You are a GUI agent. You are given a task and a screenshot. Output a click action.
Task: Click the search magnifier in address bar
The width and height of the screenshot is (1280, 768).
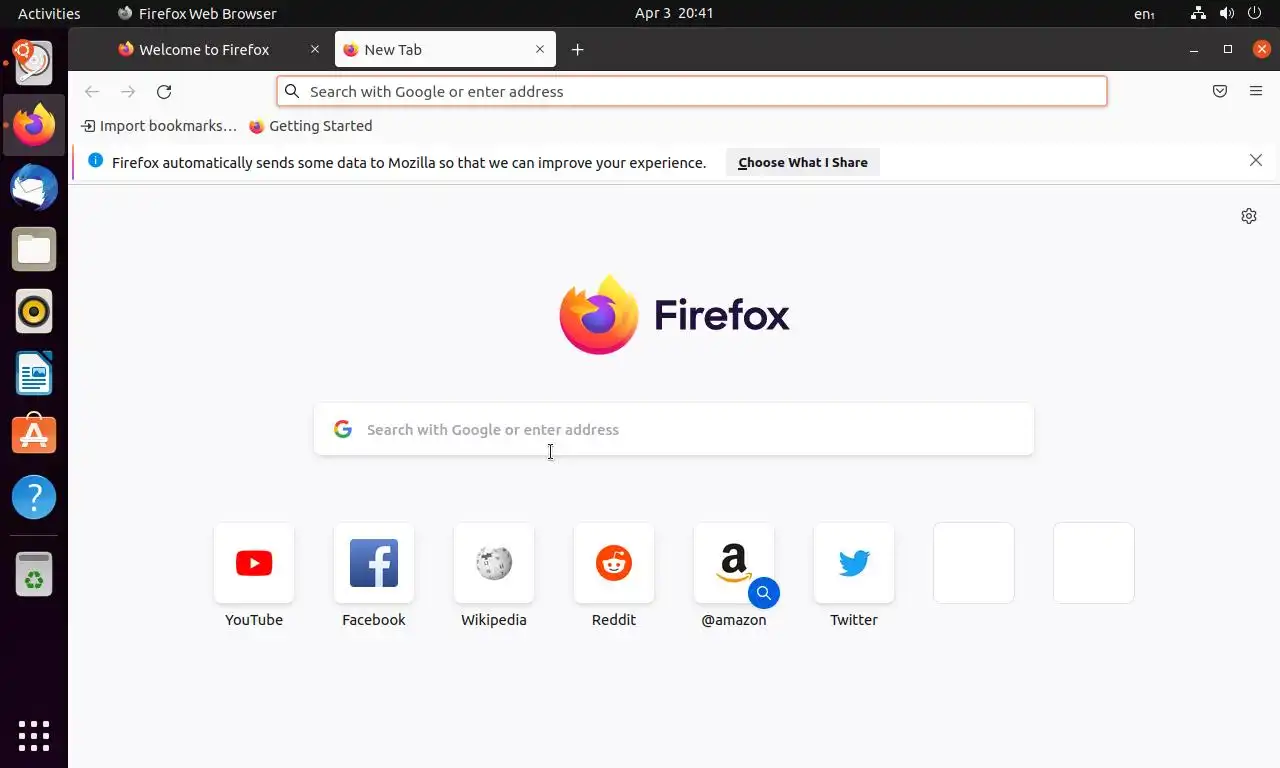click(292, 91)
